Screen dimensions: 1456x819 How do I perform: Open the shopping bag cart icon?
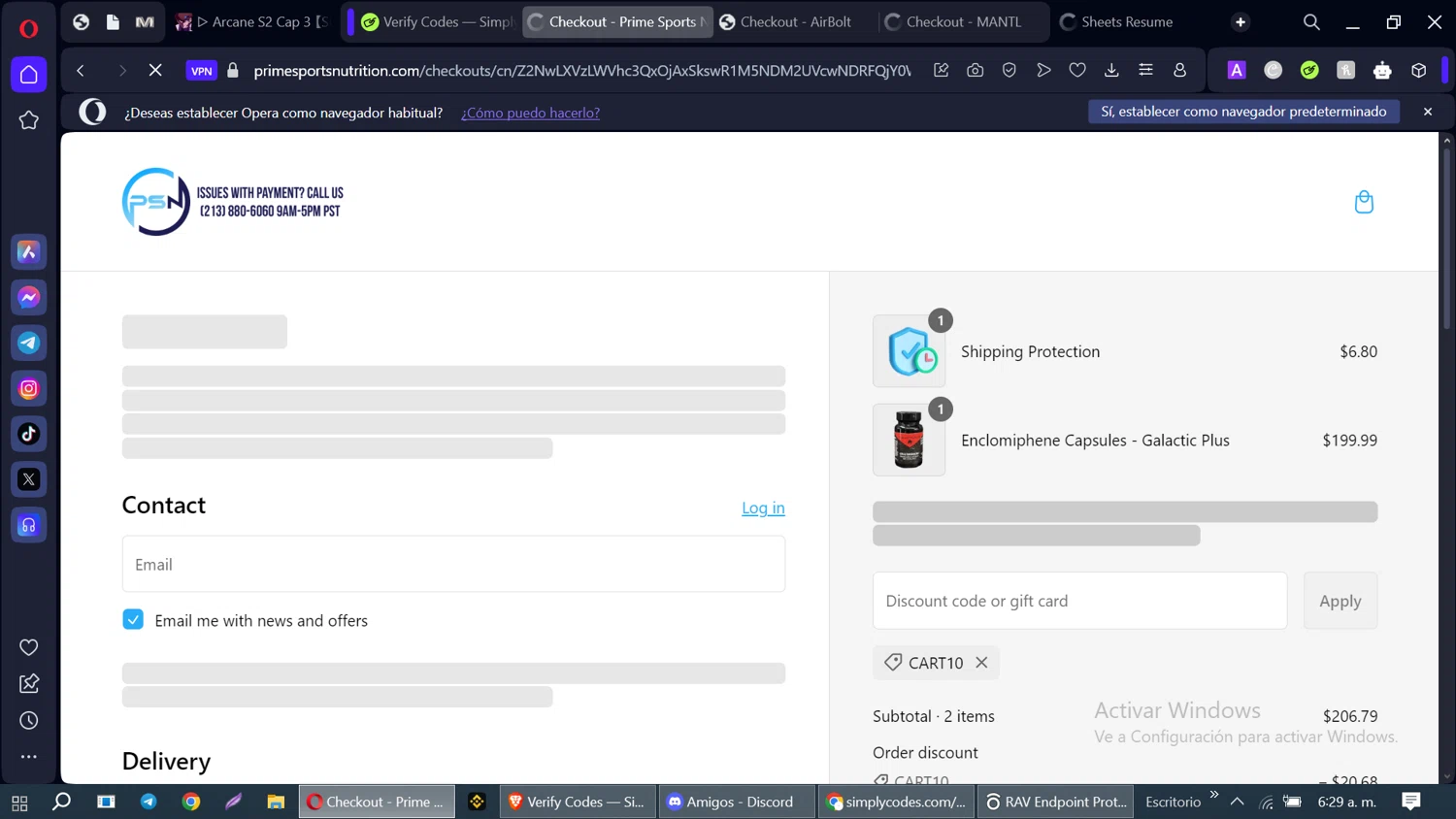1364,202
